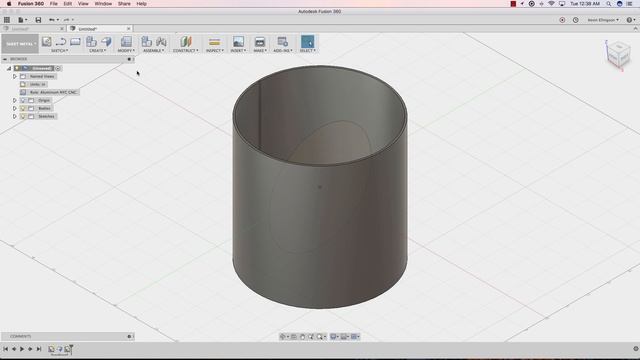Click the Browser panel options dot
Image resolution: width=640 pixels, height=360 pixels.
129,59
